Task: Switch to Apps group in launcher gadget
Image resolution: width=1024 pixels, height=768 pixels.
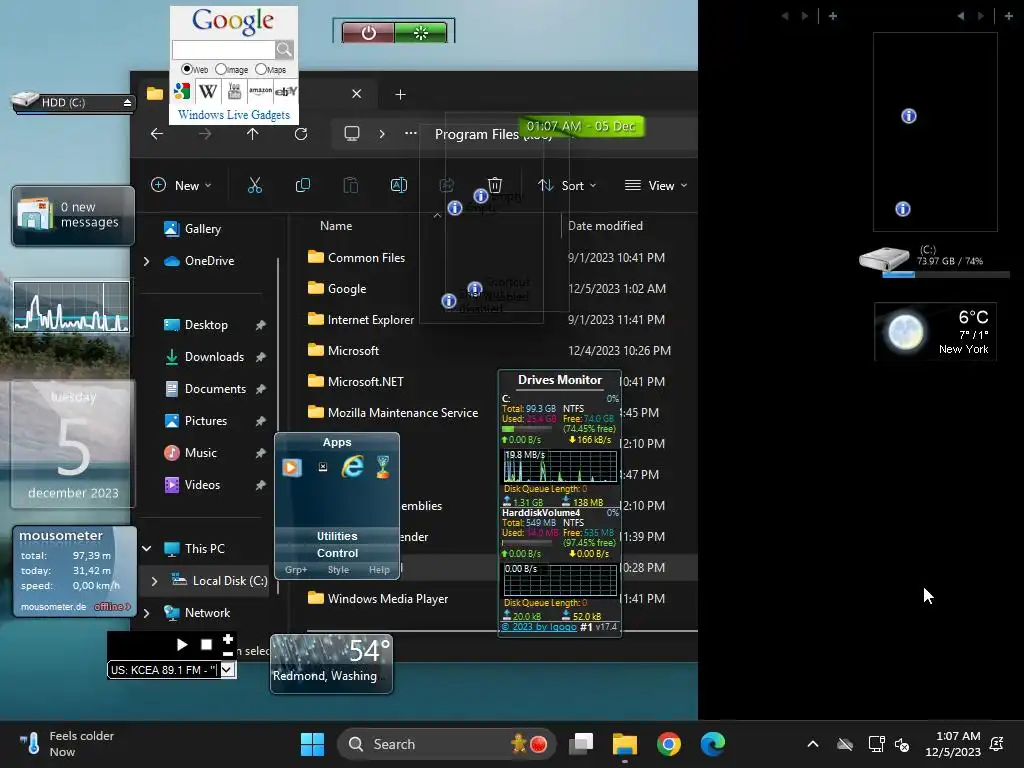Action: pyautogui.click(x=337, y=442)
